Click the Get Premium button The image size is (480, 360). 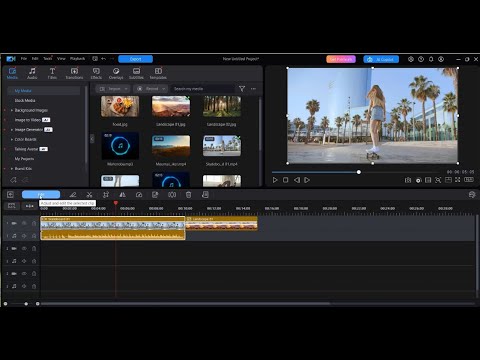(341, 59)
